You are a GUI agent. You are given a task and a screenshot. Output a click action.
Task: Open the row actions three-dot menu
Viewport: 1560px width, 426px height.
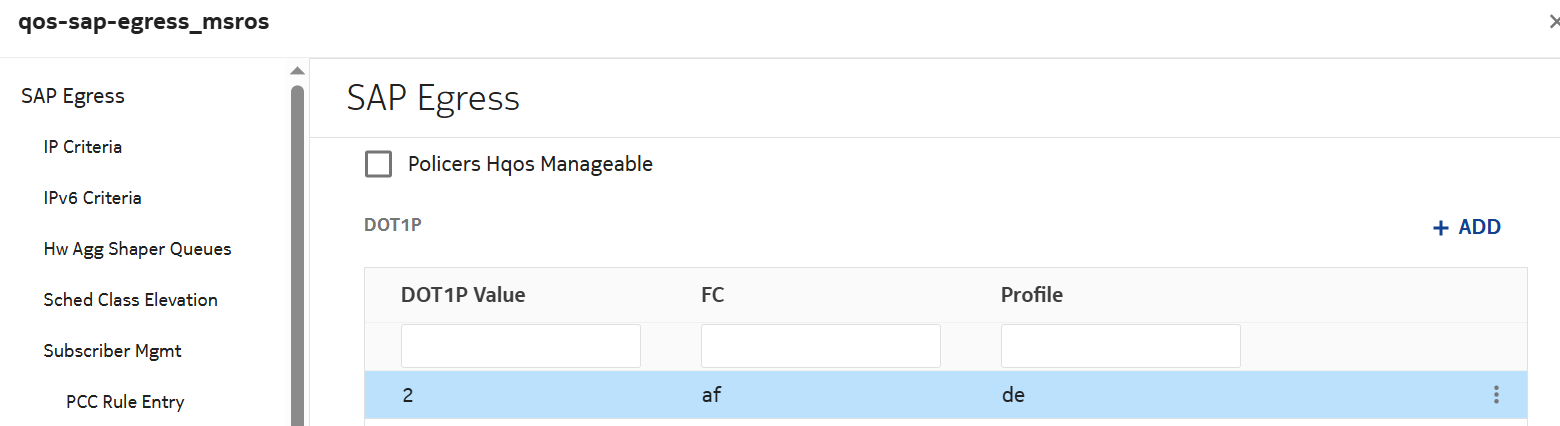point(1496,395)
